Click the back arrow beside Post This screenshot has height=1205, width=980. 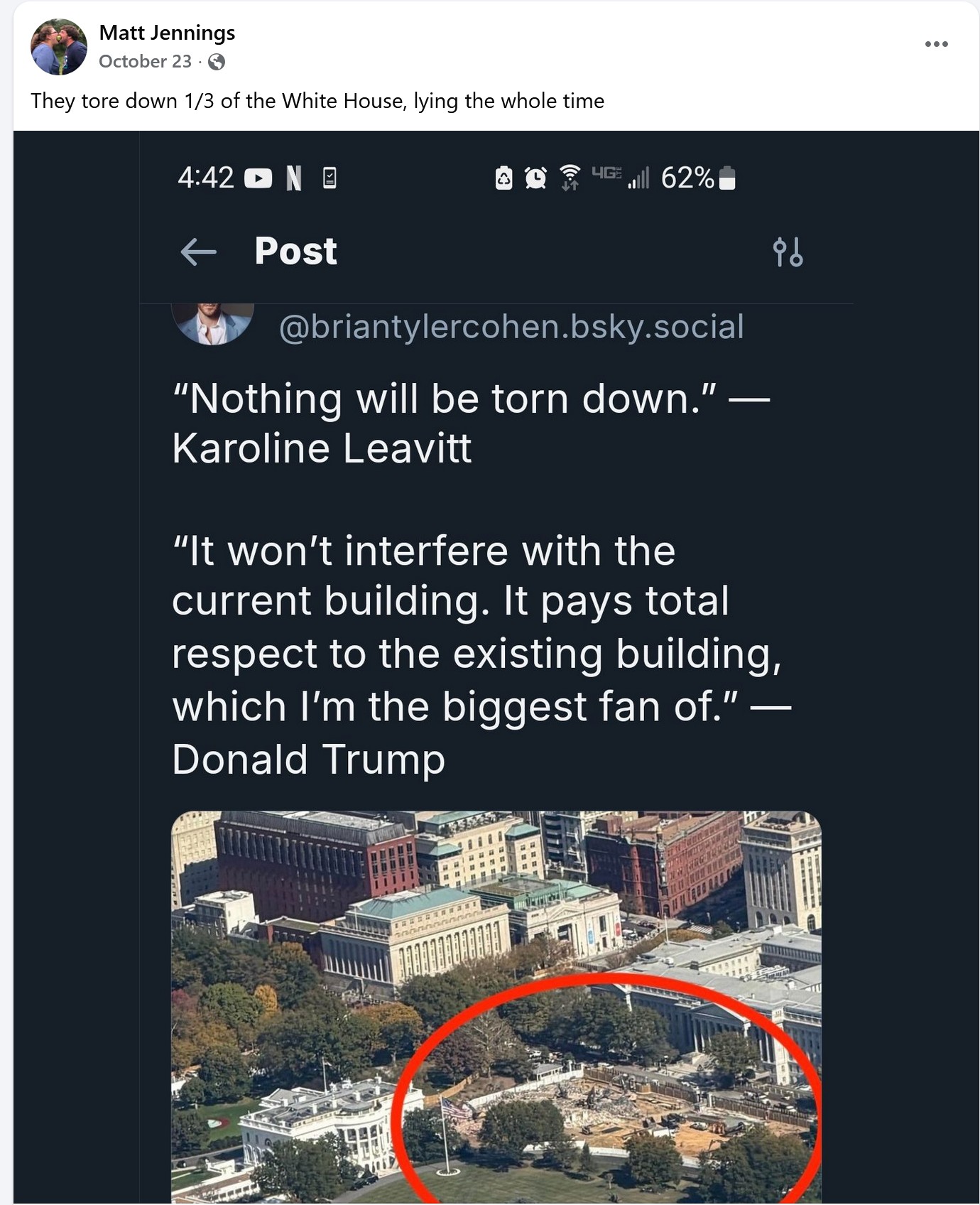point(198,252)
